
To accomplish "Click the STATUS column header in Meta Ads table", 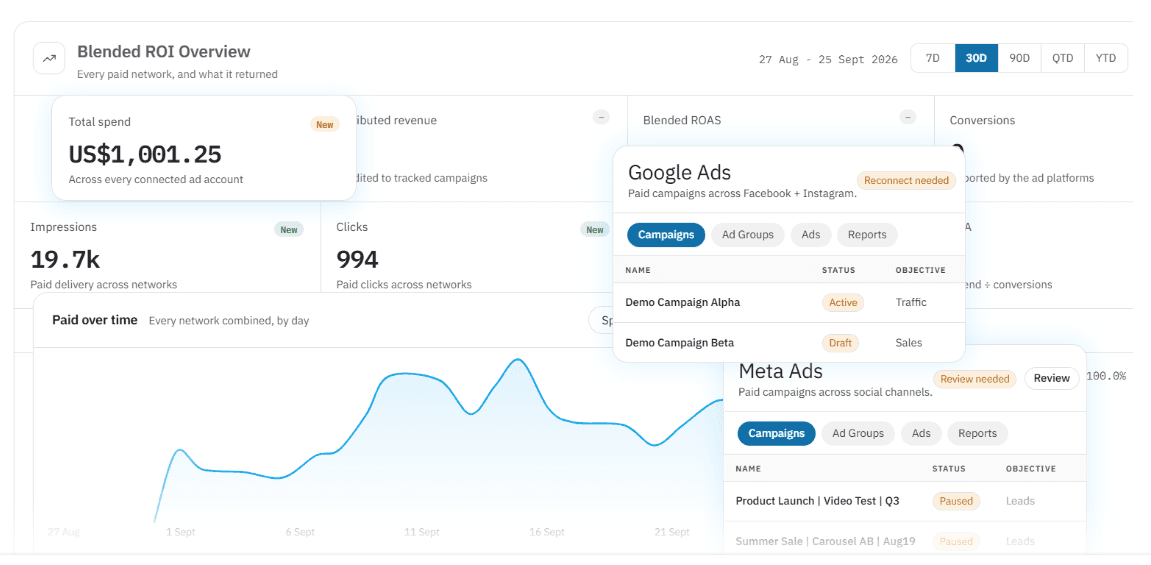I will 948,469.
